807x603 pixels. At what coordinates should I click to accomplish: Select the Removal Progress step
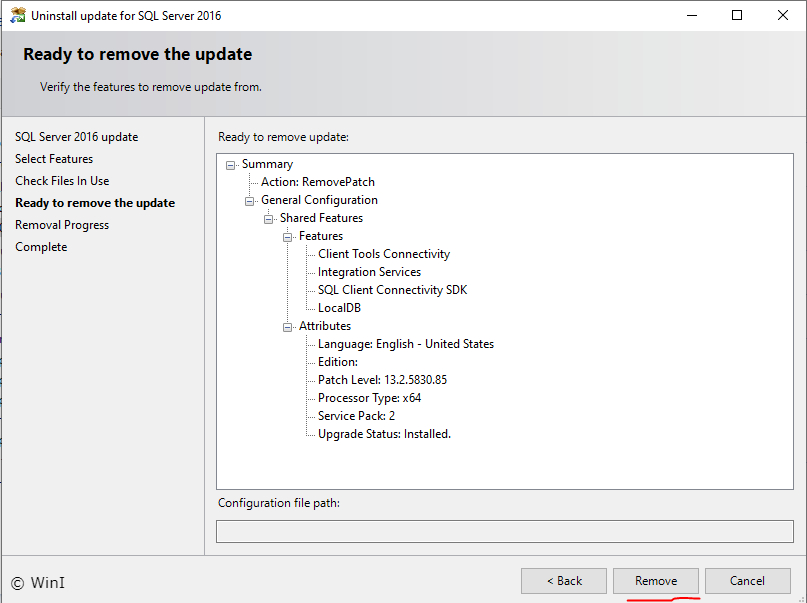(61, 224)
